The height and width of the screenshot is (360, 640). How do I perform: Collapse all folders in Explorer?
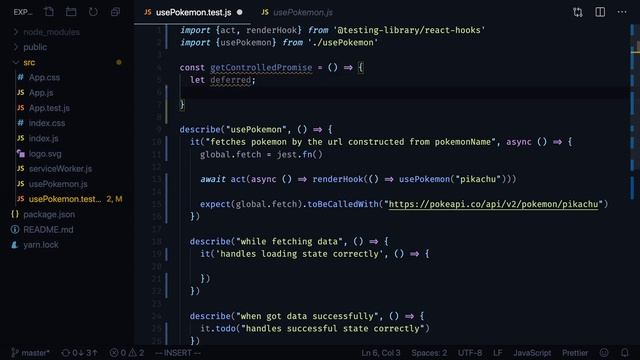point(115,12)
